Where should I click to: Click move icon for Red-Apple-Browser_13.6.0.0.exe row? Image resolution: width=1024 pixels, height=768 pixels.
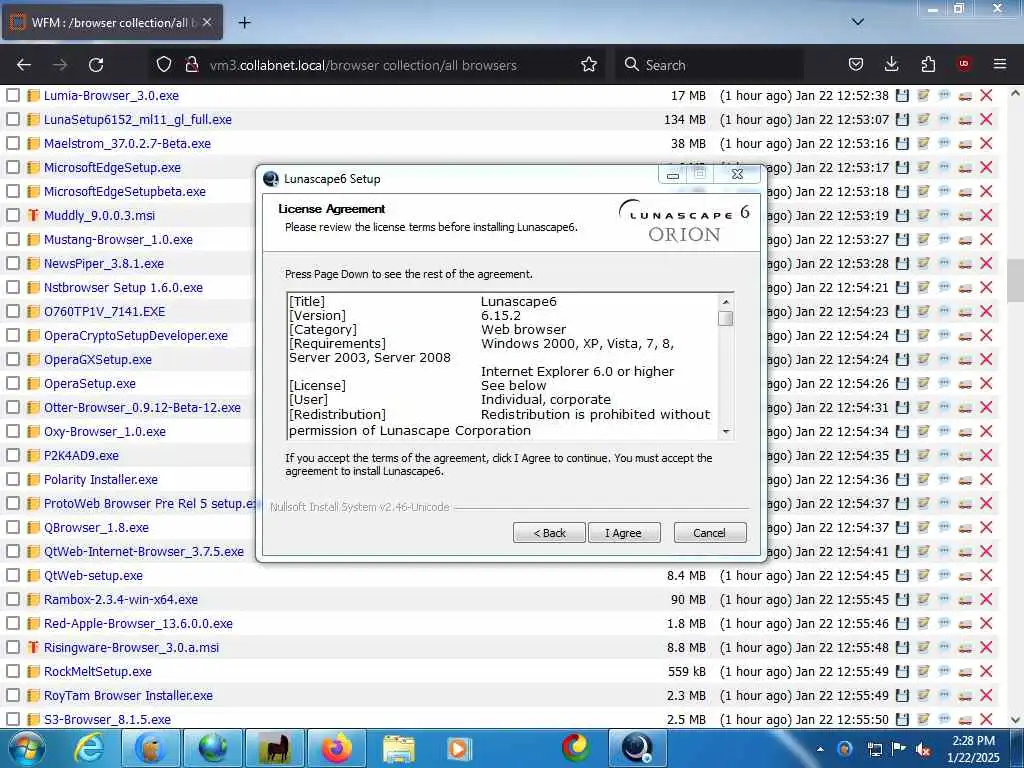(x=965, y=624)
